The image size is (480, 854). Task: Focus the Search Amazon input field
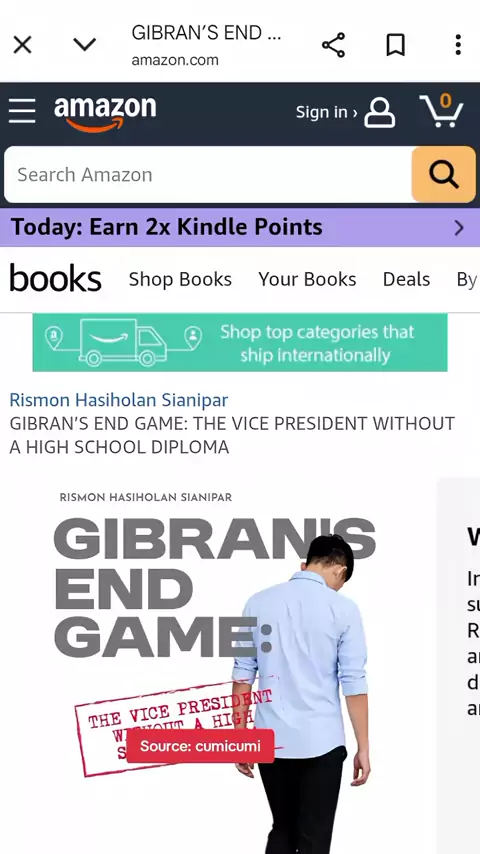pyautogui.click(x=208, y=174)
